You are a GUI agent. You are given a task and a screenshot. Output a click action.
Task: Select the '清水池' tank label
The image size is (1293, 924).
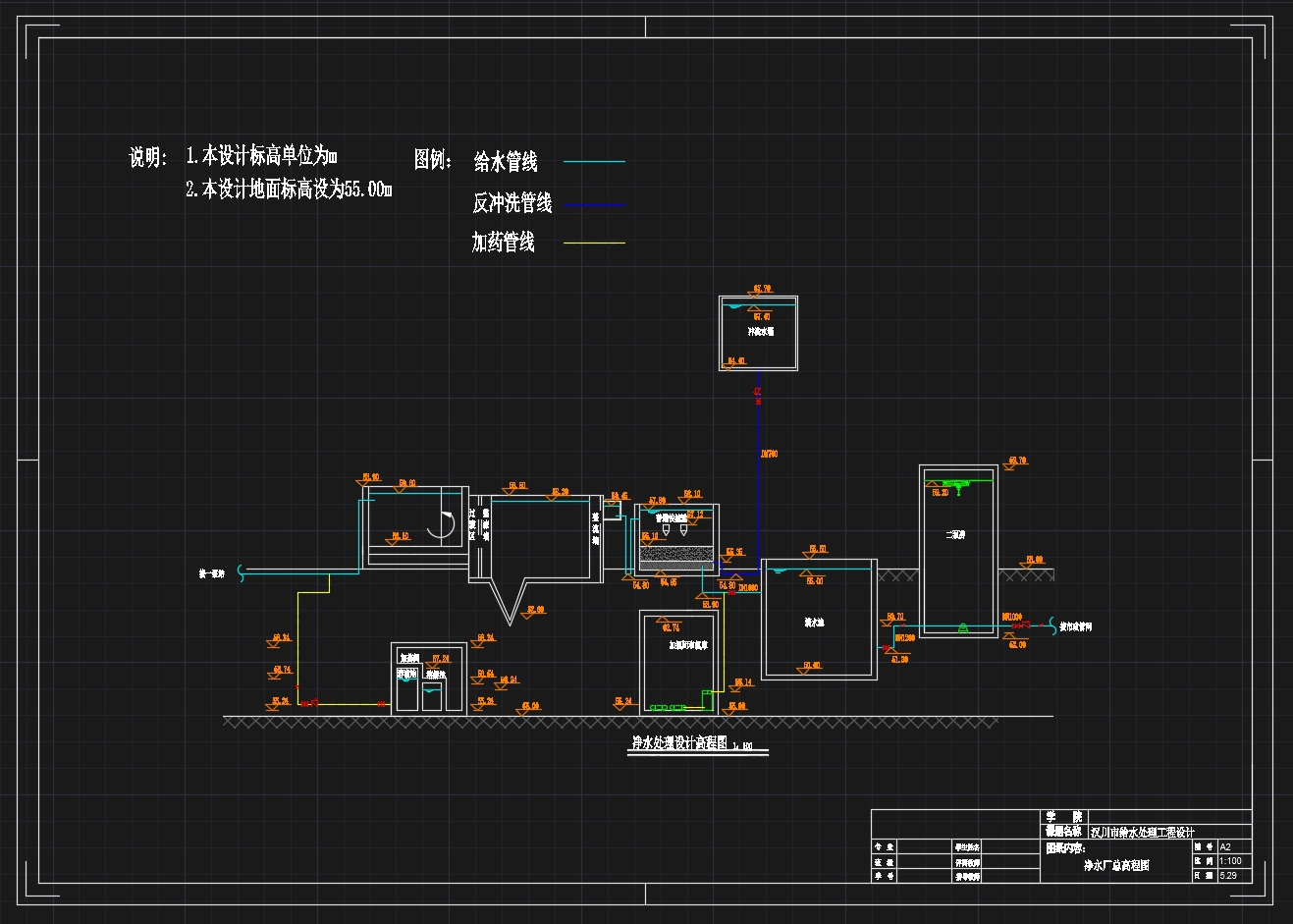815,623
